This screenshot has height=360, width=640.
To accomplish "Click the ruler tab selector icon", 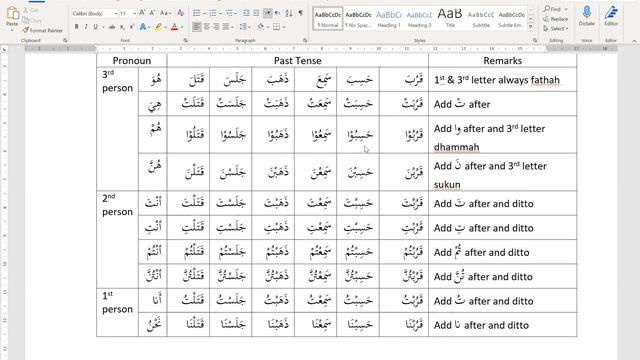I will 4,49.
